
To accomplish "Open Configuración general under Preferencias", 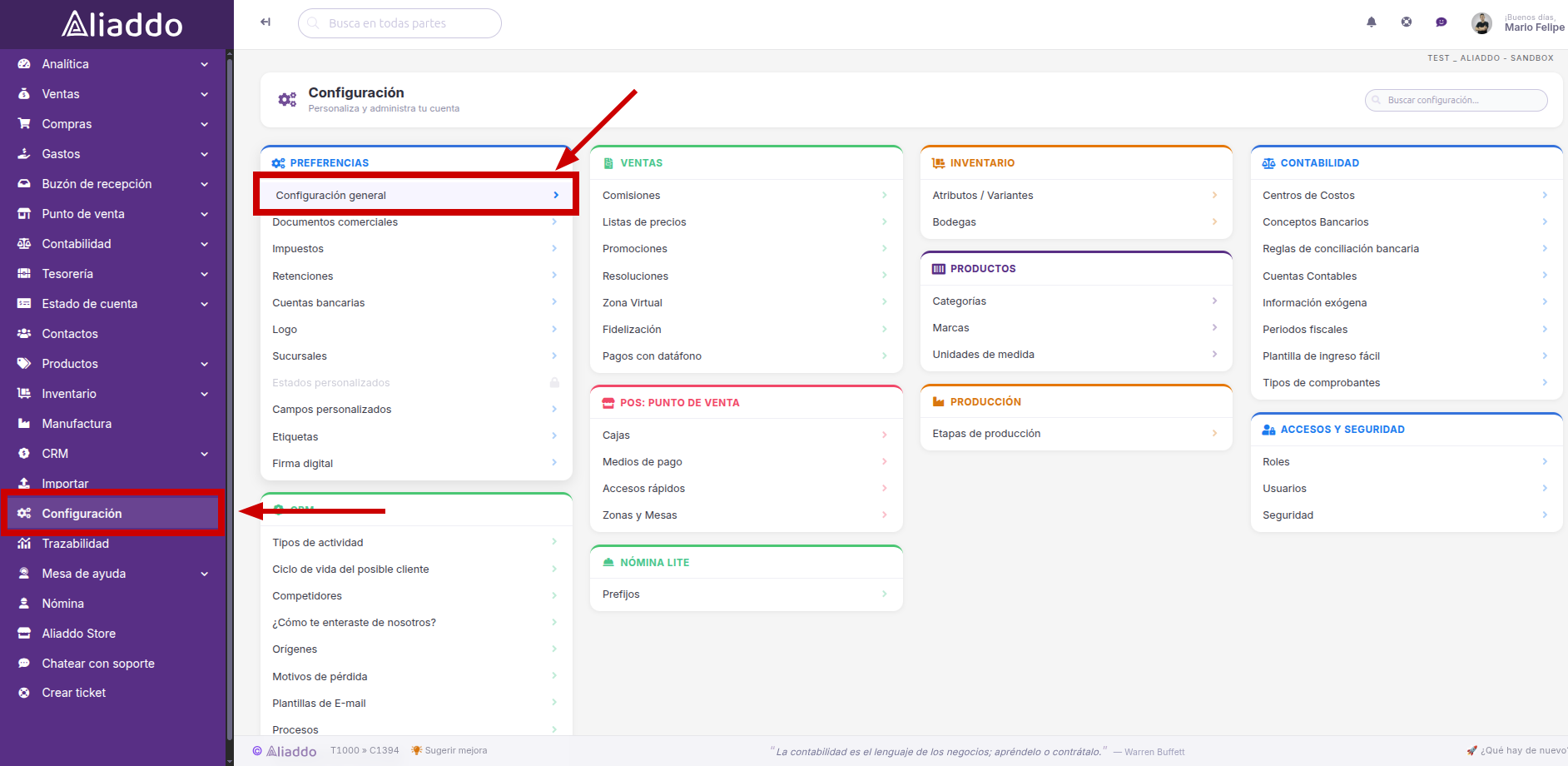I will (x=416, y=195).
